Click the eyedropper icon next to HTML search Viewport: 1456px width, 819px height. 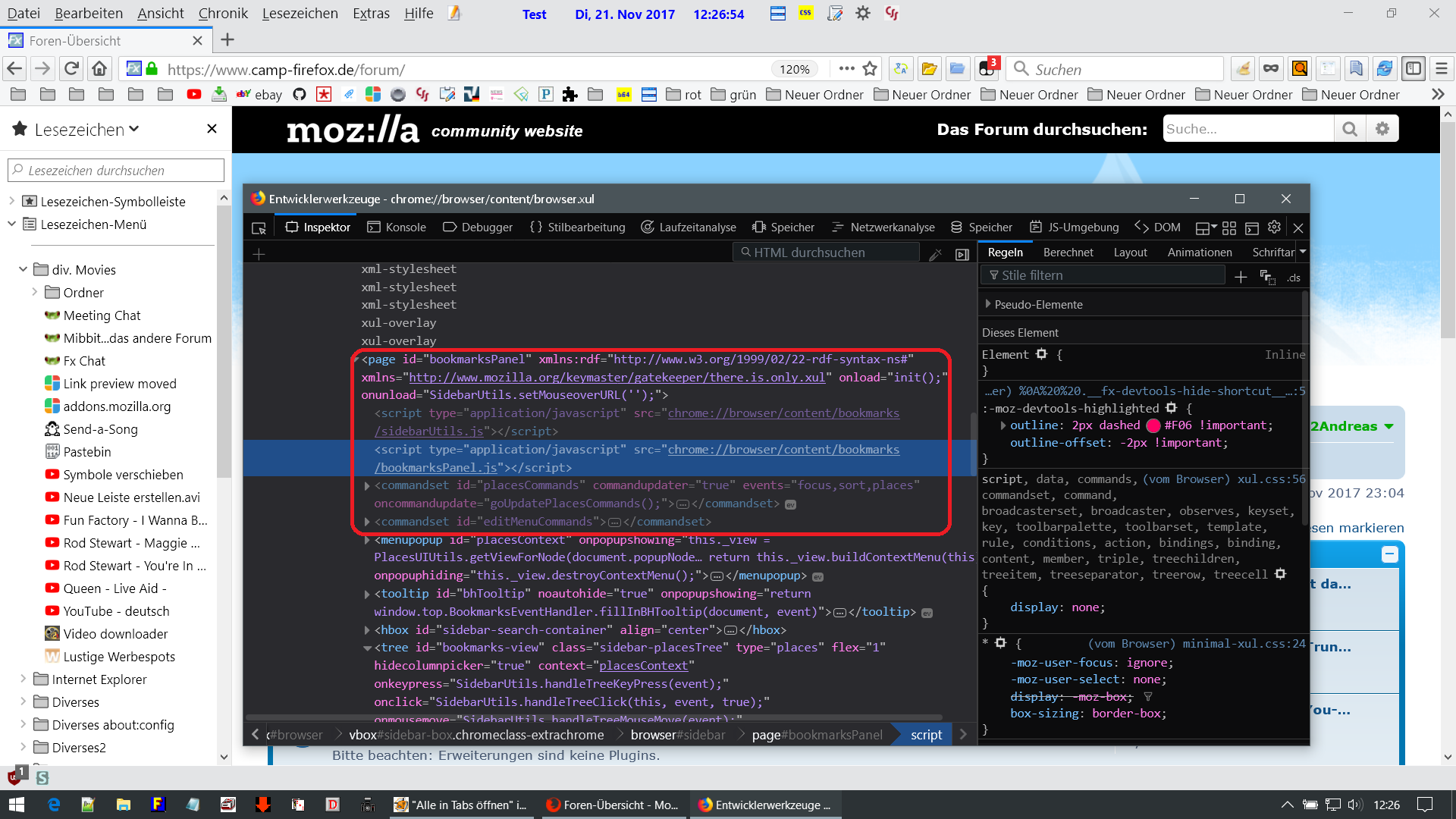pos(936,255)
